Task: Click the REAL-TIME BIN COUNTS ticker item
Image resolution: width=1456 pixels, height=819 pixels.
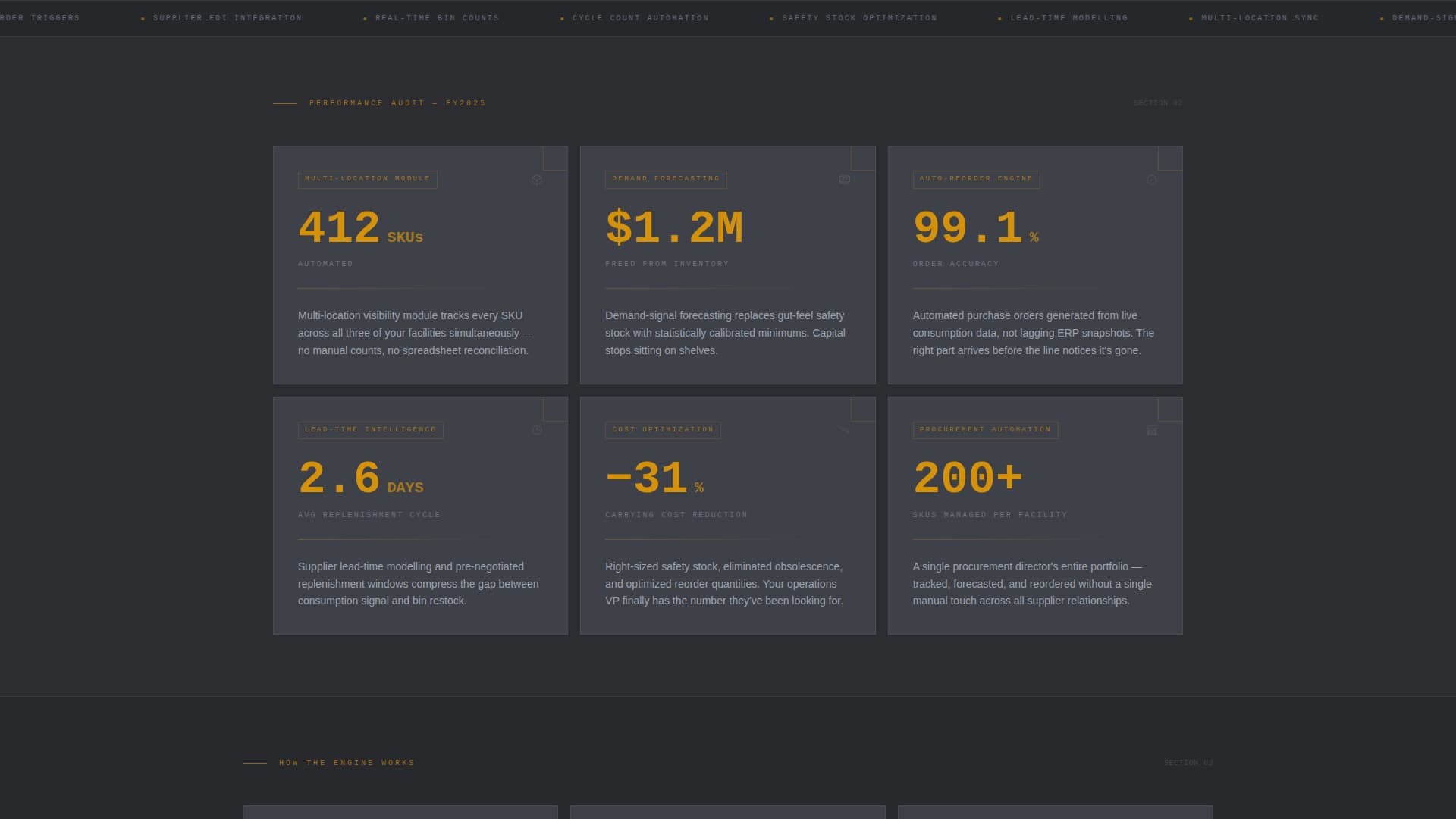Action: [431, 18]
